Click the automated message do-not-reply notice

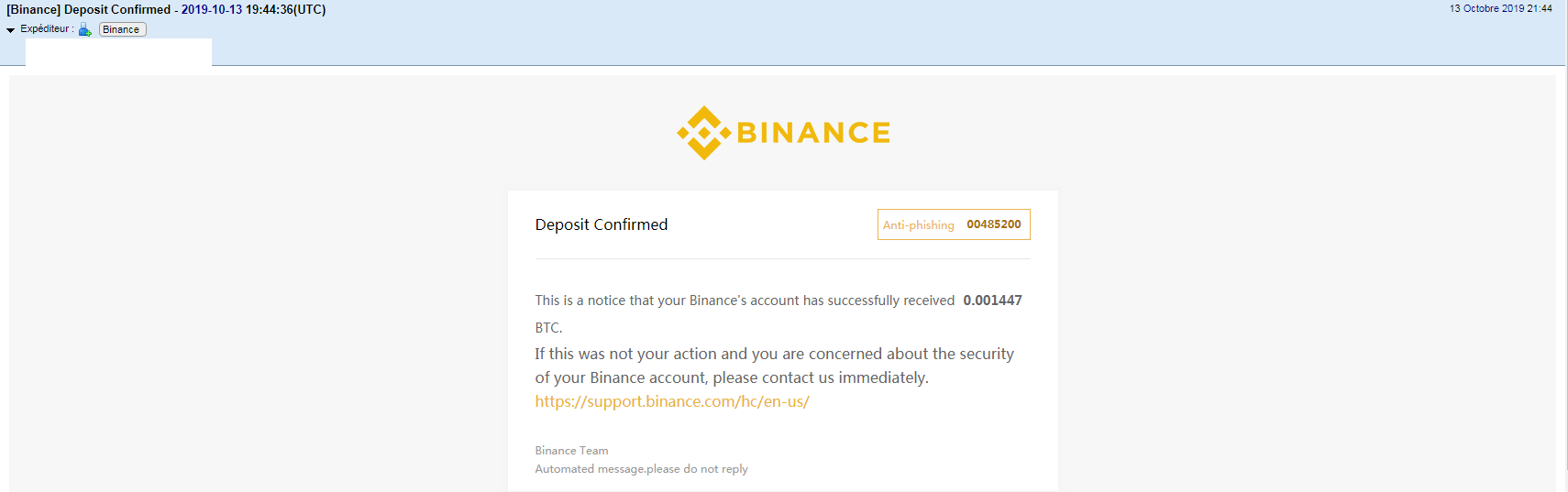641,469
